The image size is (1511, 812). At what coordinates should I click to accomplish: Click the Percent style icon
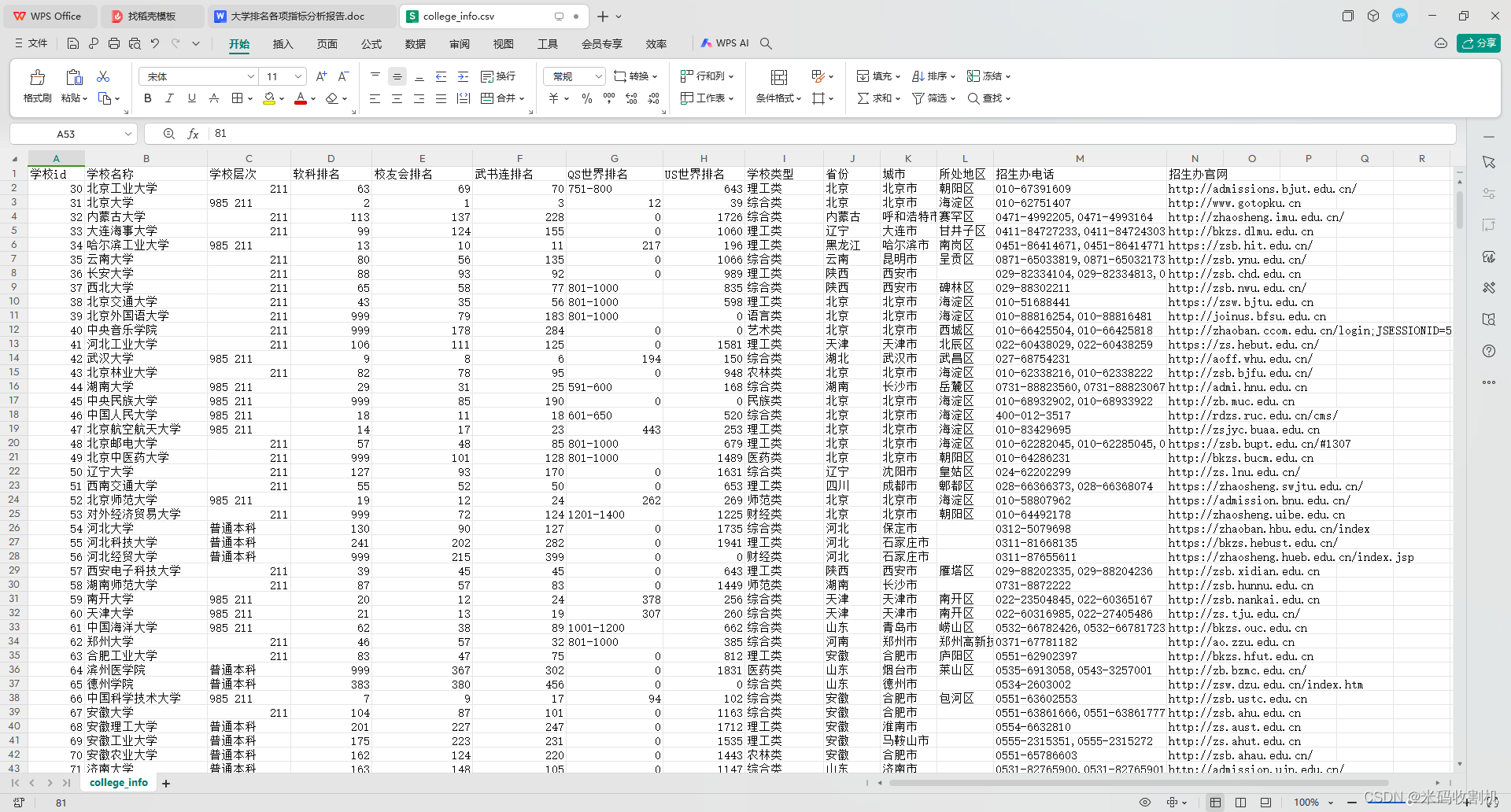coord(587,98)
